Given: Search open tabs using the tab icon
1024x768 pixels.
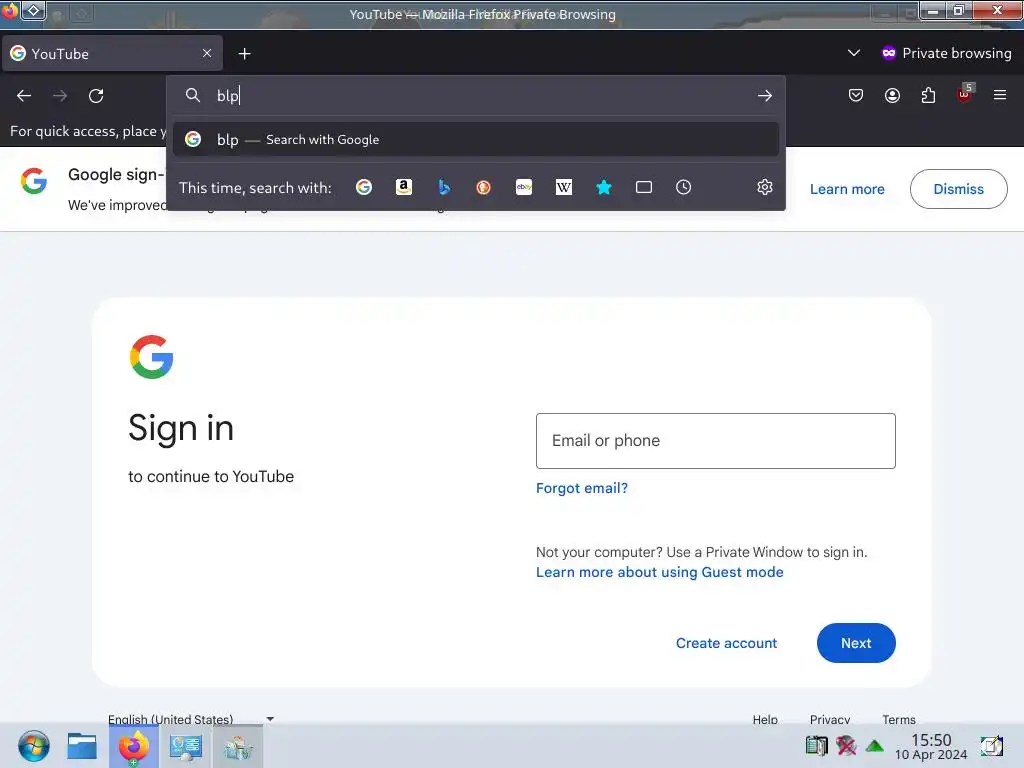Looking at the screenshot, I should pos(644,187).
